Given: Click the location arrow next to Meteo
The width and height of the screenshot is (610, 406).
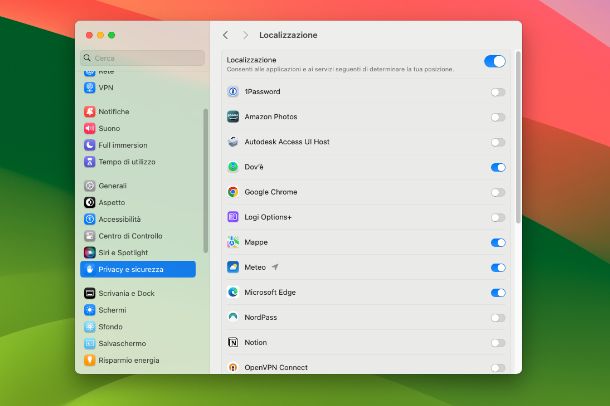Looking at the screenshot, I should point(275,267).
